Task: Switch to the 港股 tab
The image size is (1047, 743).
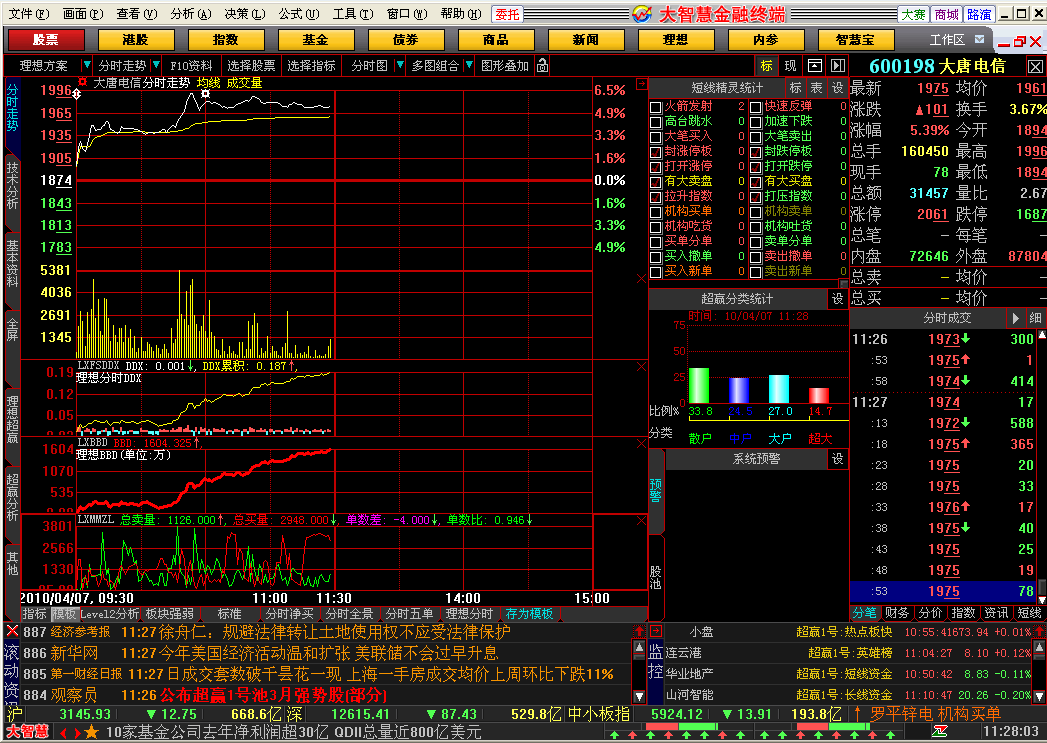Action: pyautogui.click(x=136, y=40)
